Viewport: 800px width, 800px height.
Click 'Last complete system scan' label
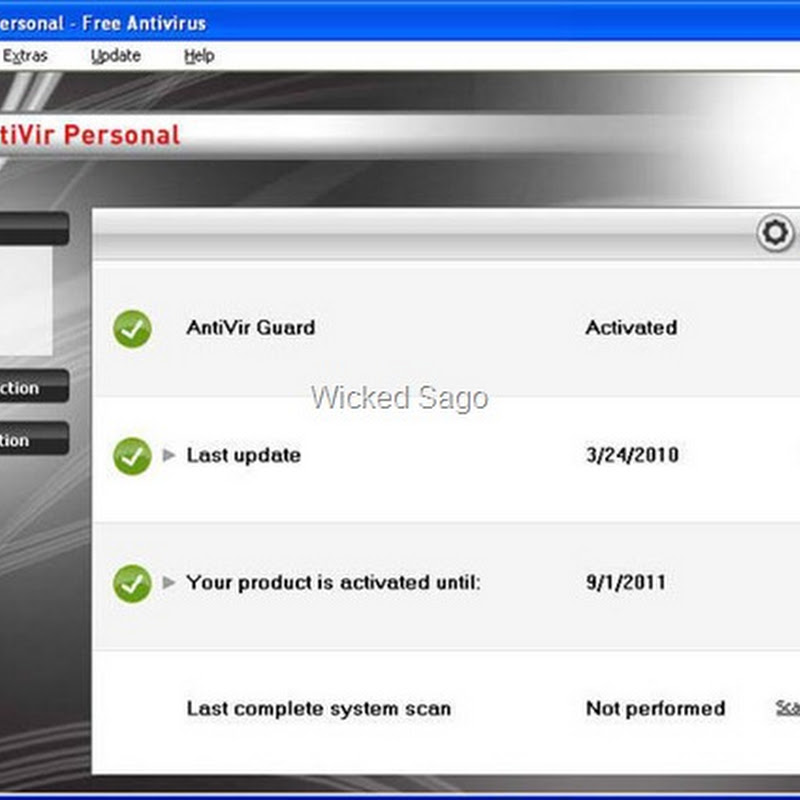pos(319,709)
